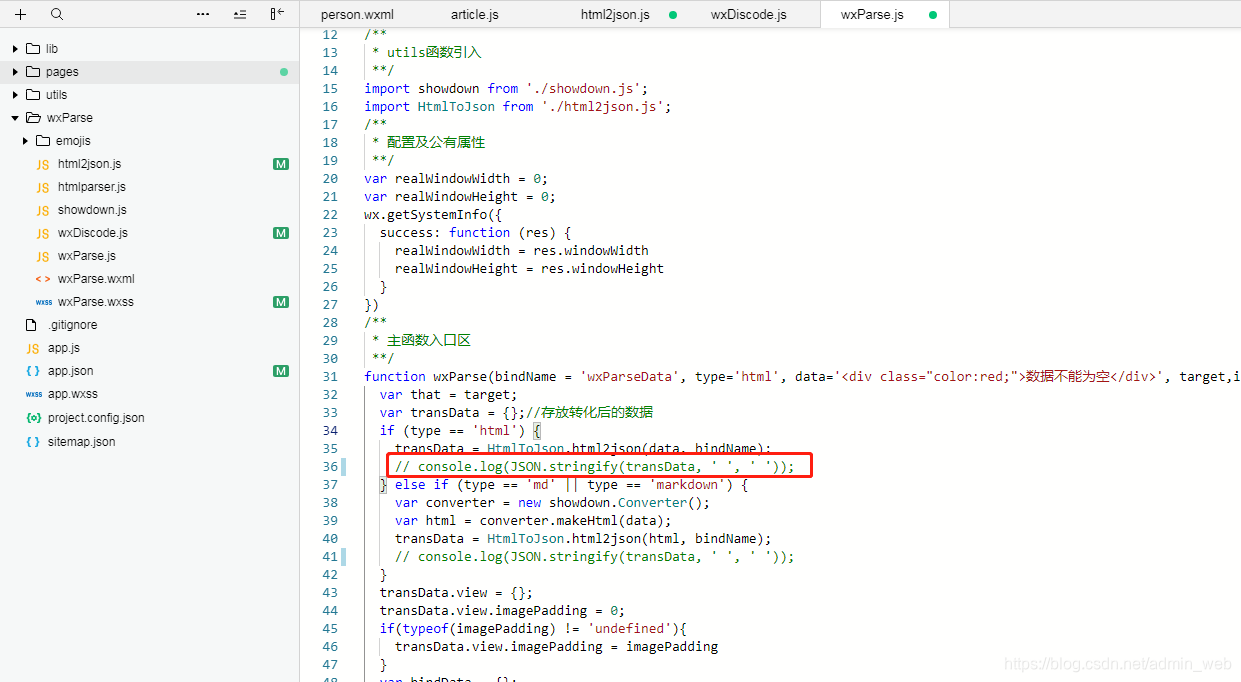The height and width of the screenshot is (682, 1241).
Task: Expand the emojis folder arrow
Action: click(x=25, y=140)
